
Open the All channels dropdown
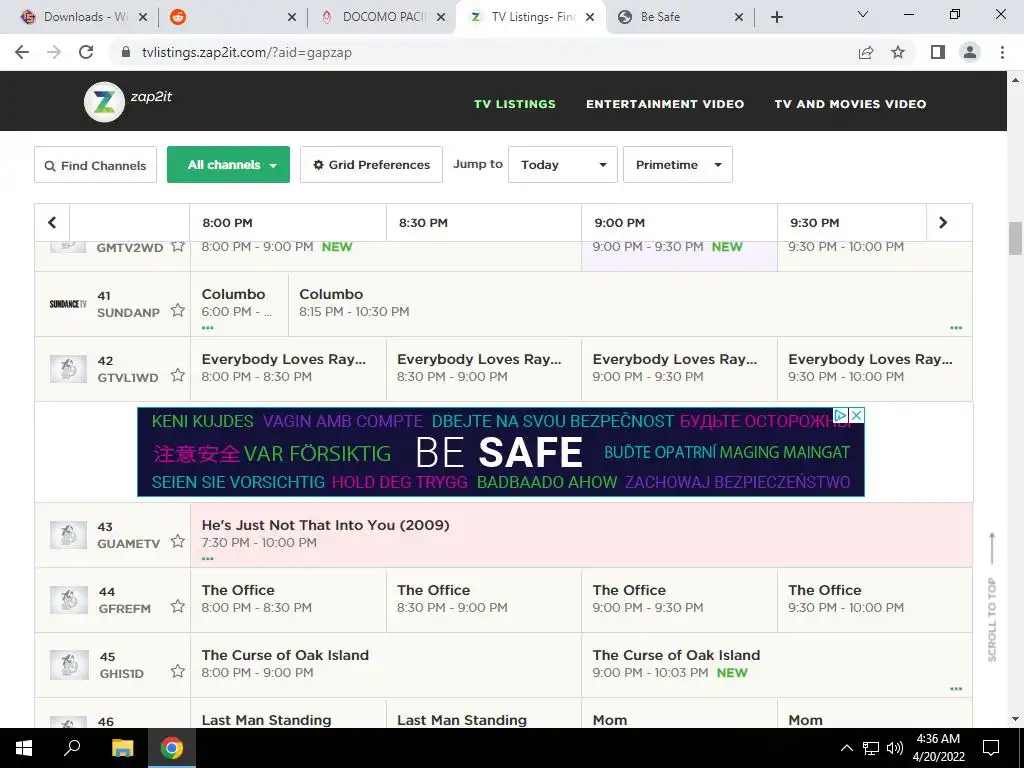[x=229, y=165]
